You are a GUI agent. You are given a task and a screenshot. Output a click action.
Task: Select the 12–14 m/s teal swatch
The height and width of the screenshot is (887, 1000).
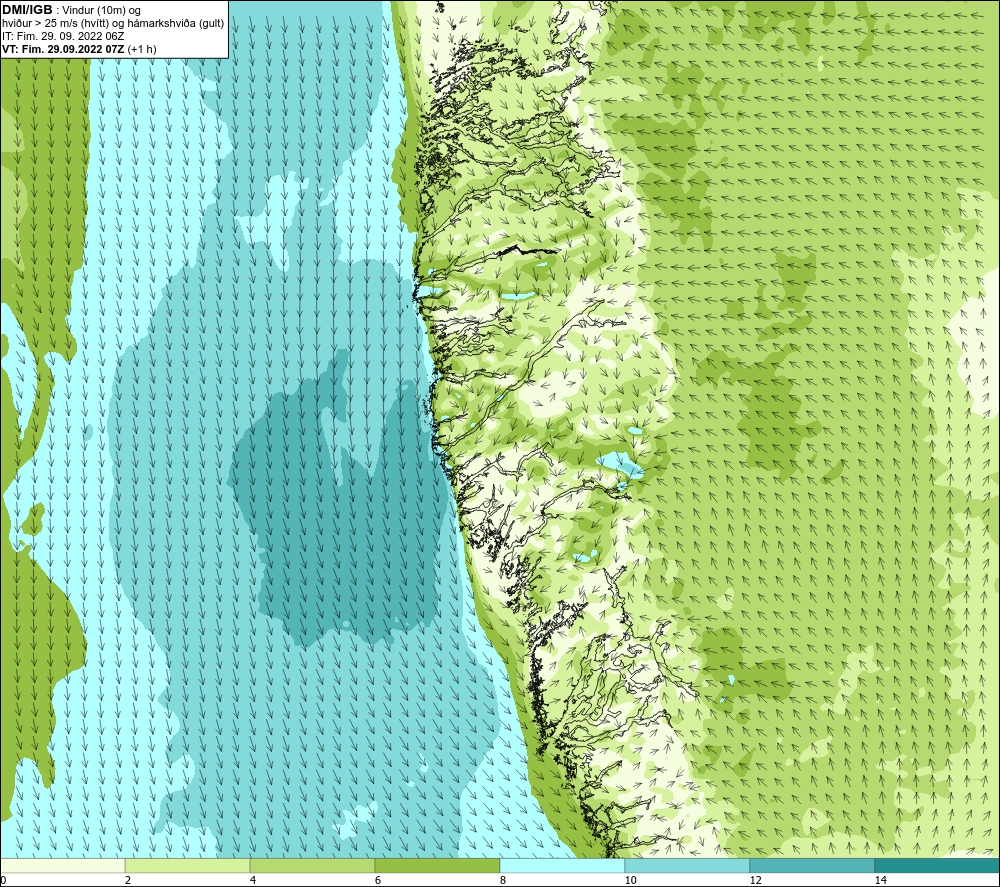point(812,865)
